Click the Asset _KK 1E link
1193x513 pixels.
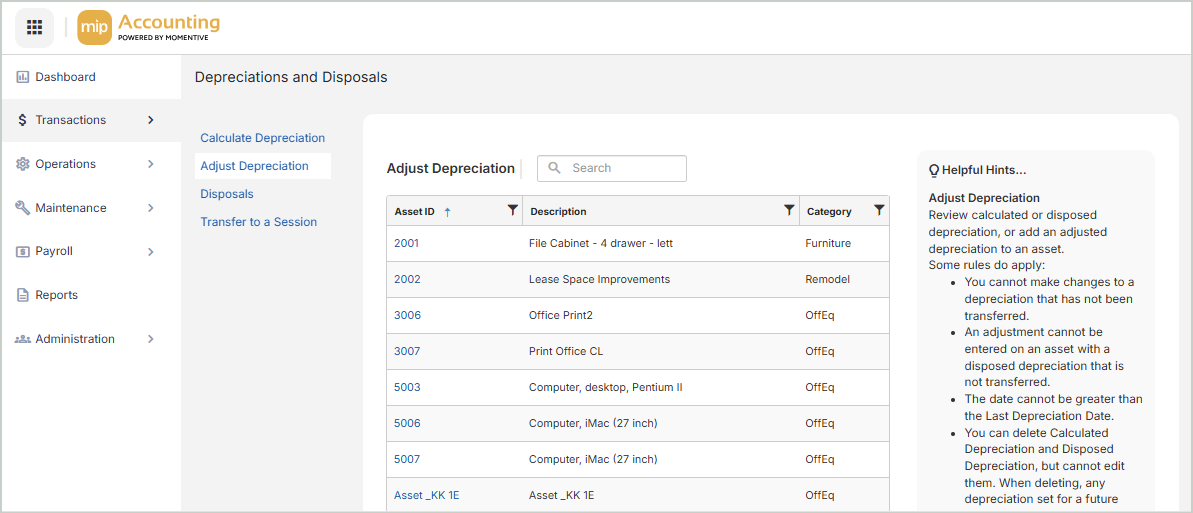coord(426,495)
